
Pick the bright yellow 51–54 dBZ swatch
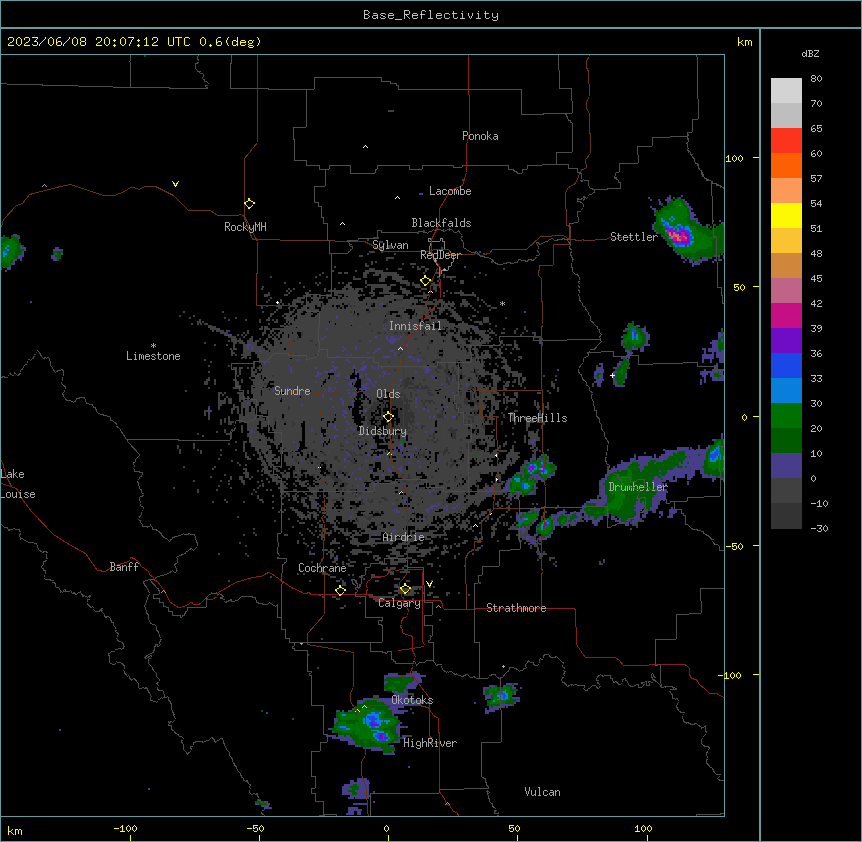[x=786, y=215]
